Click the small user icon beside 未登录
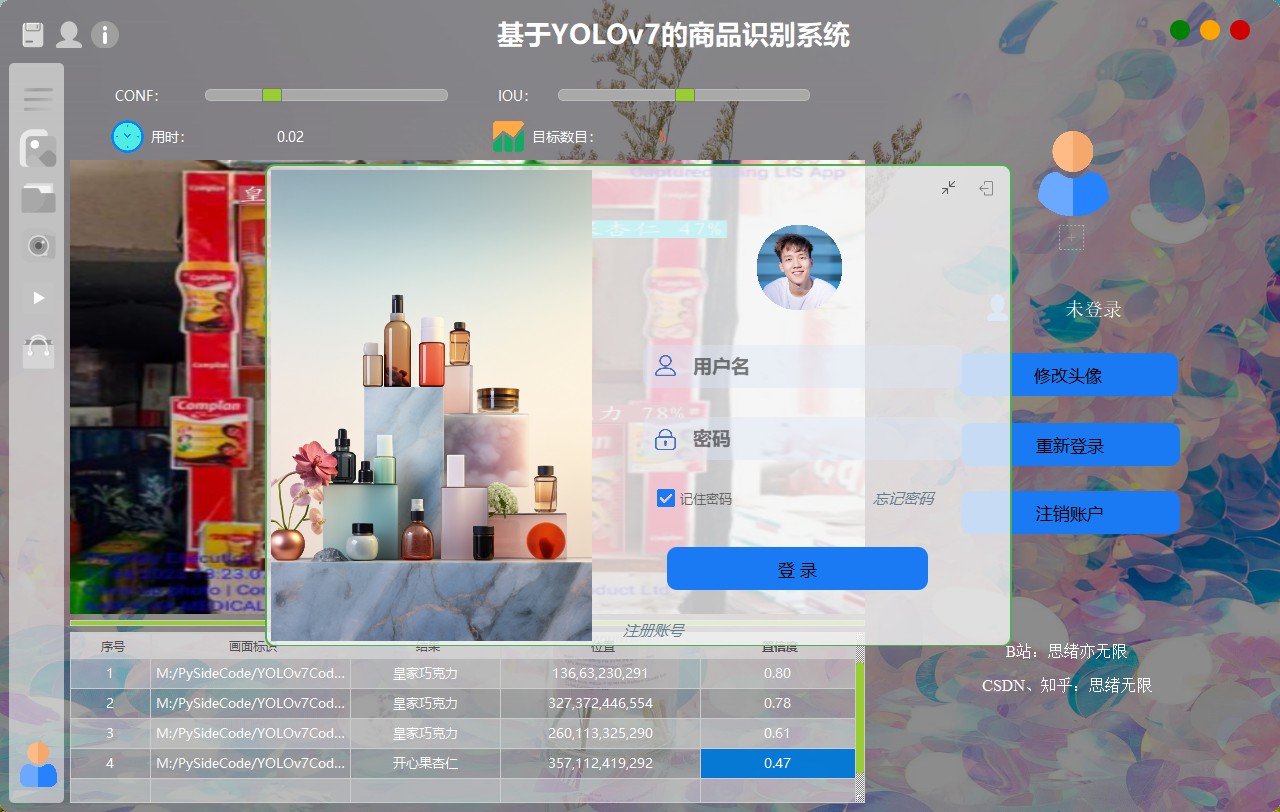1280x812 pixels. (997, 308)
